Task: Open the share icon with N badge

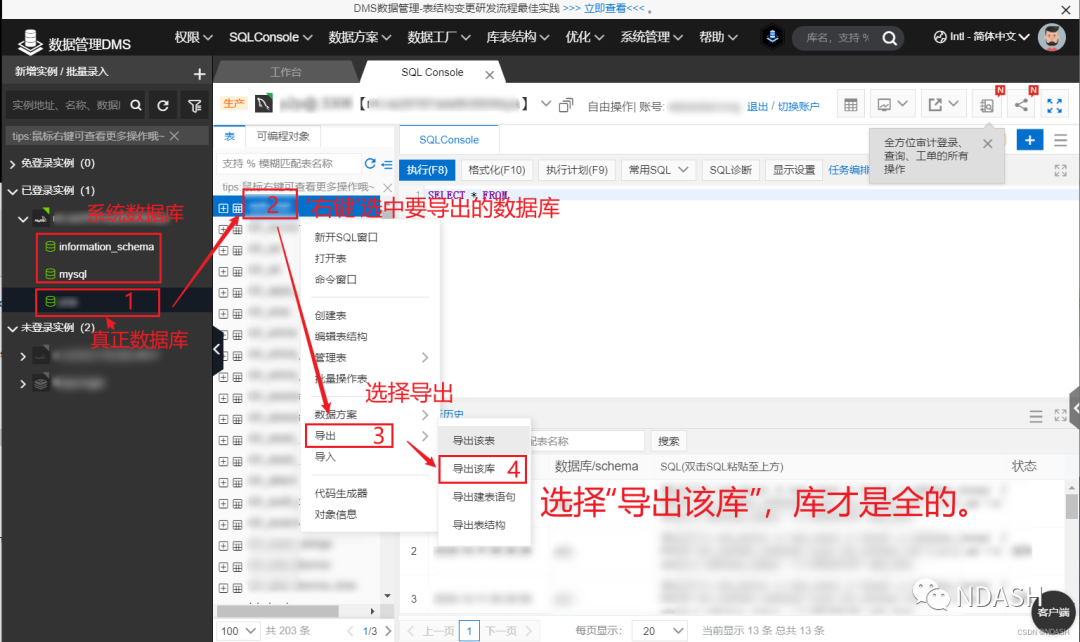Action: click(1022, 103)
